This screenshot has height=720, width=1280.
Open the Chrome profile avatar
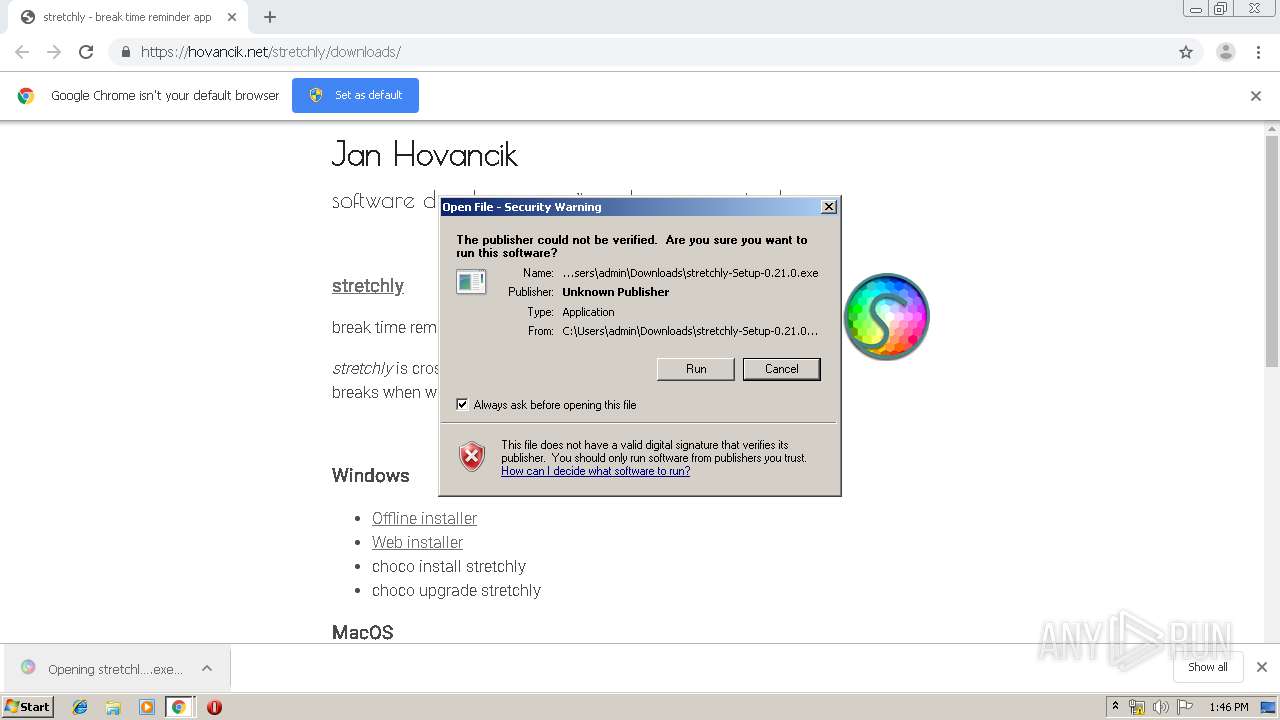[1226, 52]
